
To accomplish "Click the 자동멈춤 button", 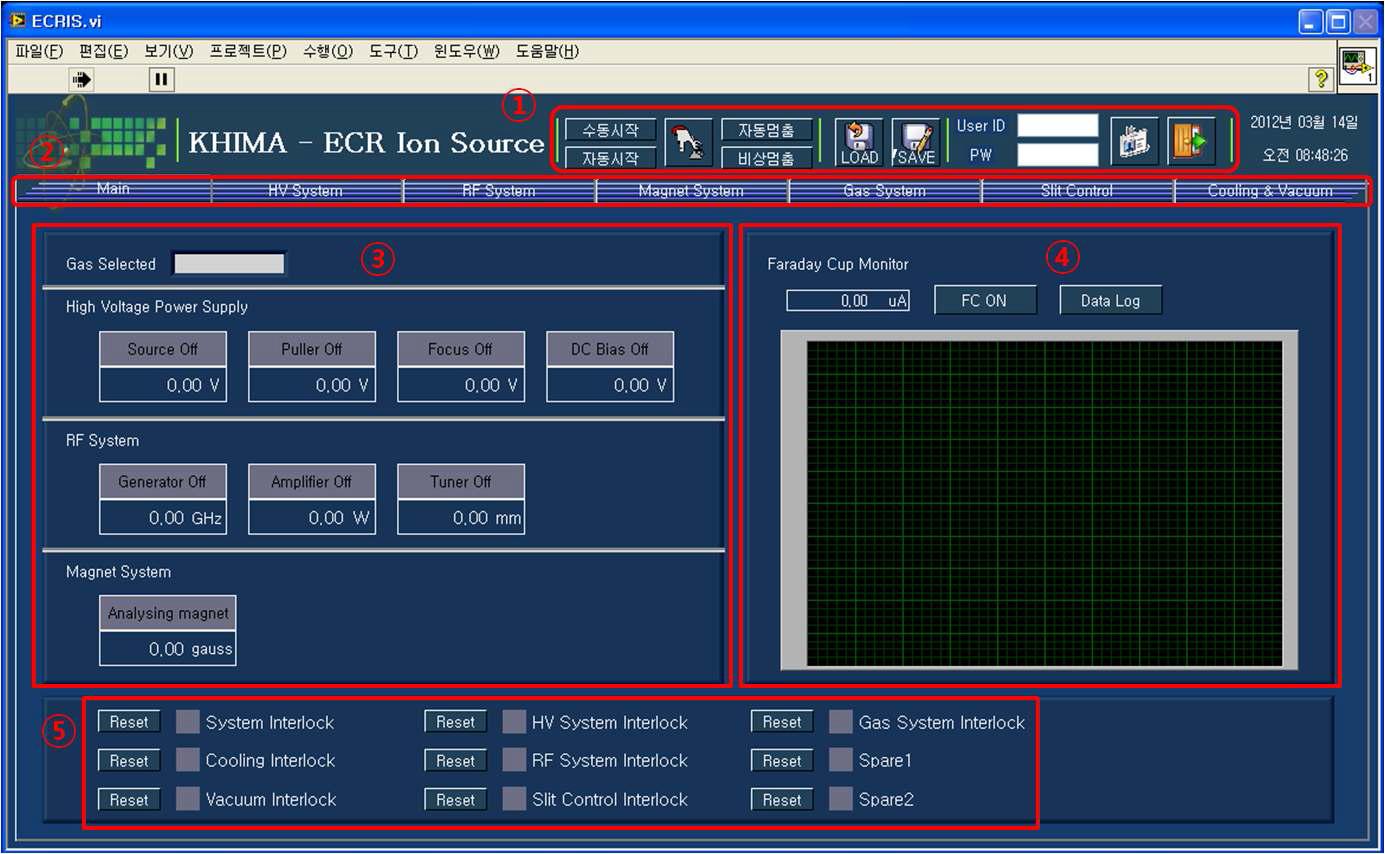I will [766, 129].
